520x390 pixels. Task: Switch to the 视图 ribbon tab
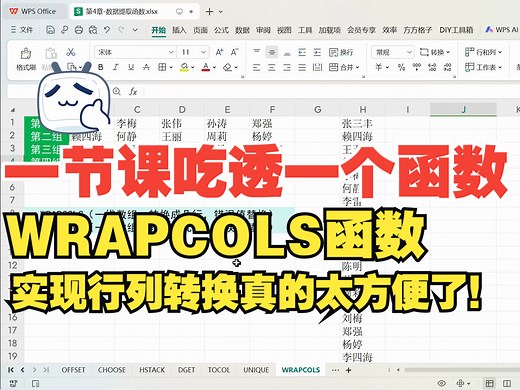284,30
